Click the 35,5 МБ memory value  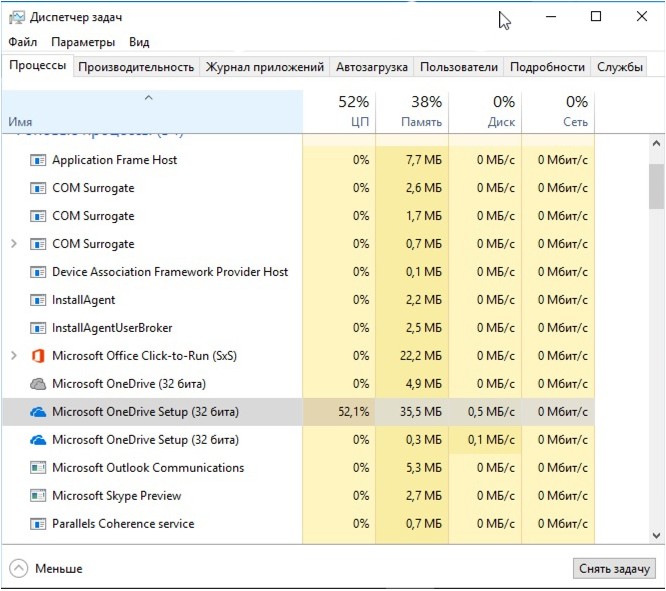[420, 412]
